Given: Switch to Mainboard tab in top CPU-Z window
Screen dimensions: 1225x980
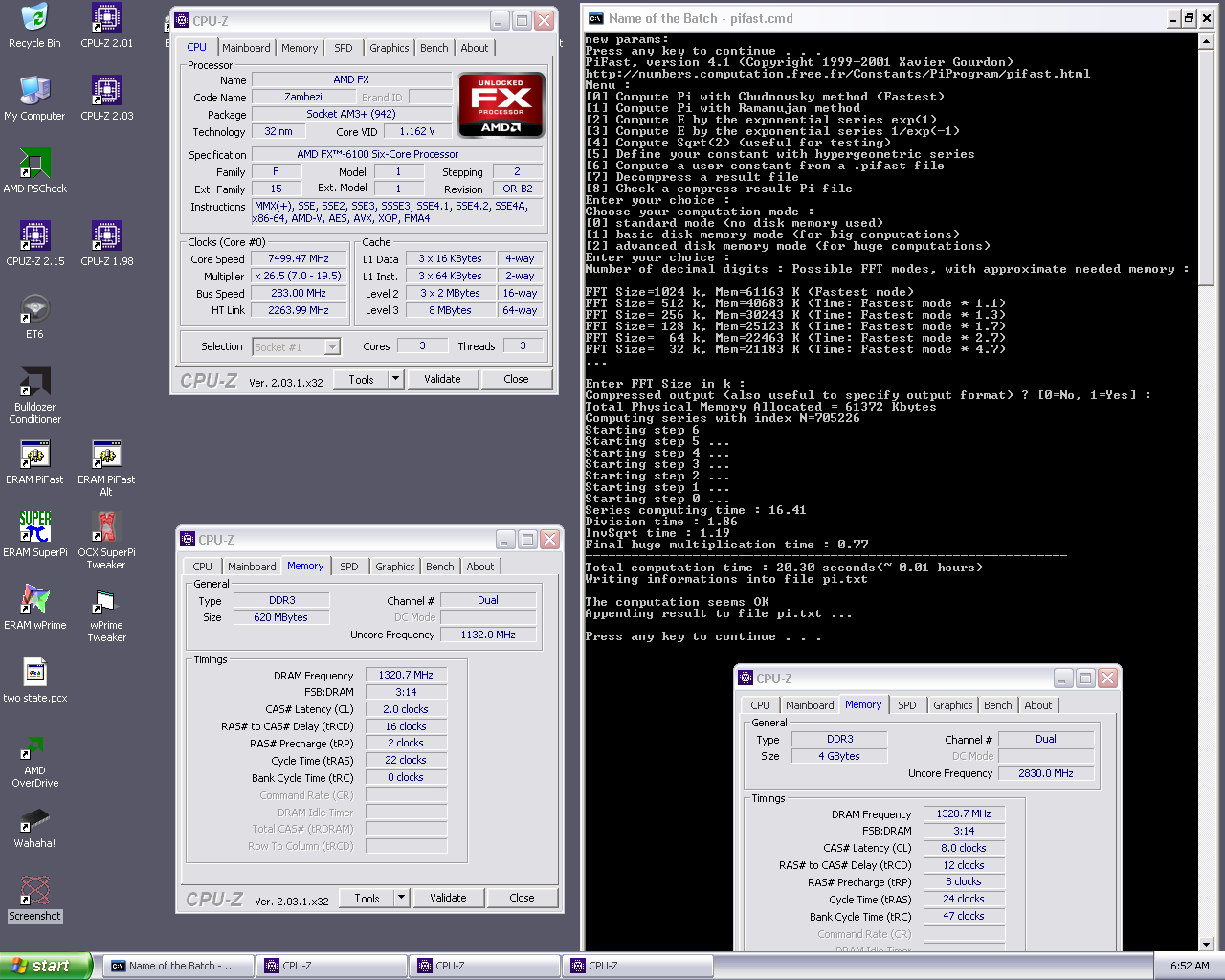Looking at the screenshot, I should 246,48.
